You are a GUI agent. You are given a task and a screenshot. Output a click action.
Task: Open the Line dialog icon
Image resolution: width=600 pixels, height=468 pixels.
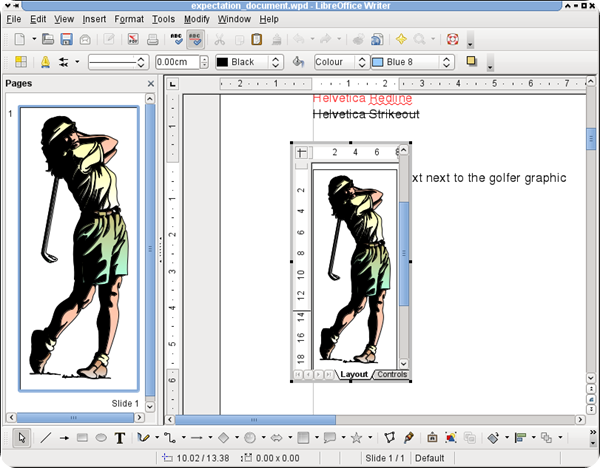(x=45, y=62)
